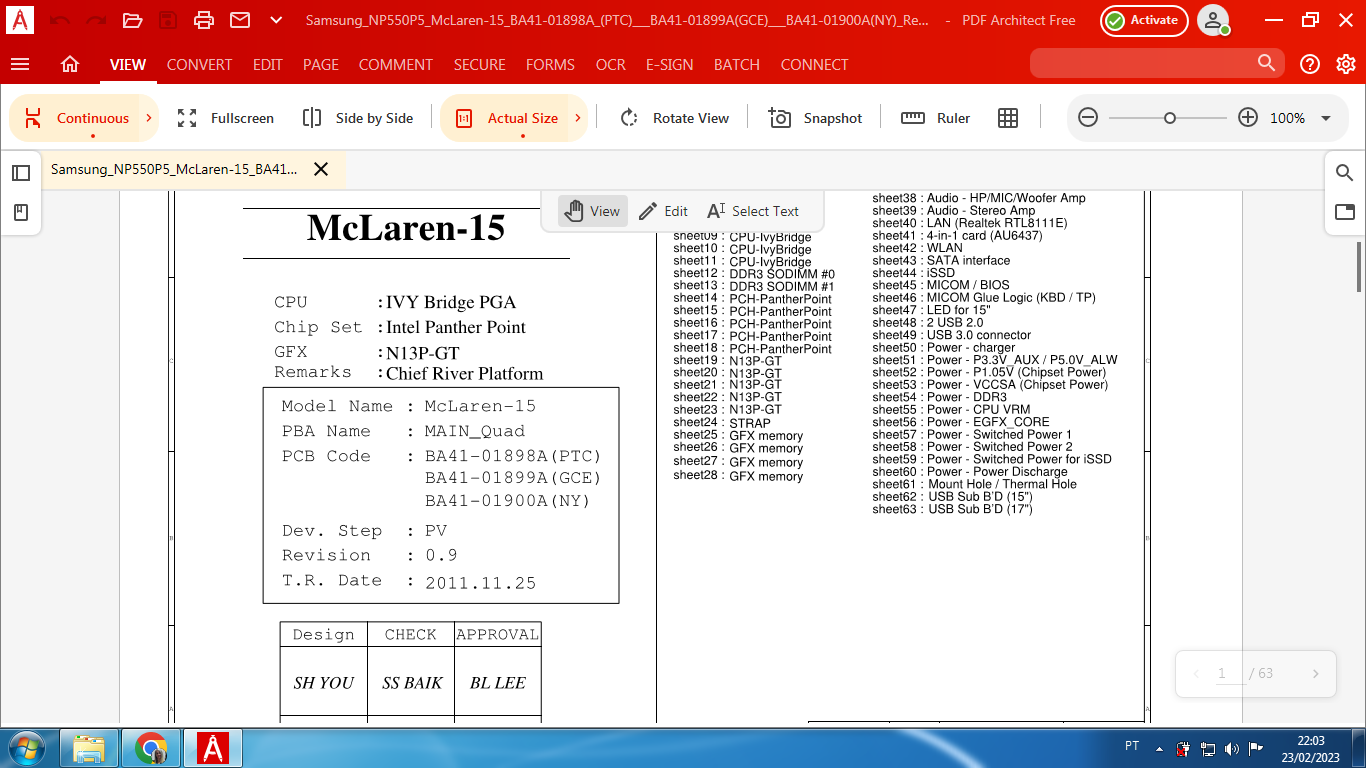Viewport: 1366px width, 768px height.
Task: Open the hamburger main menu
Action: (20, 64)
